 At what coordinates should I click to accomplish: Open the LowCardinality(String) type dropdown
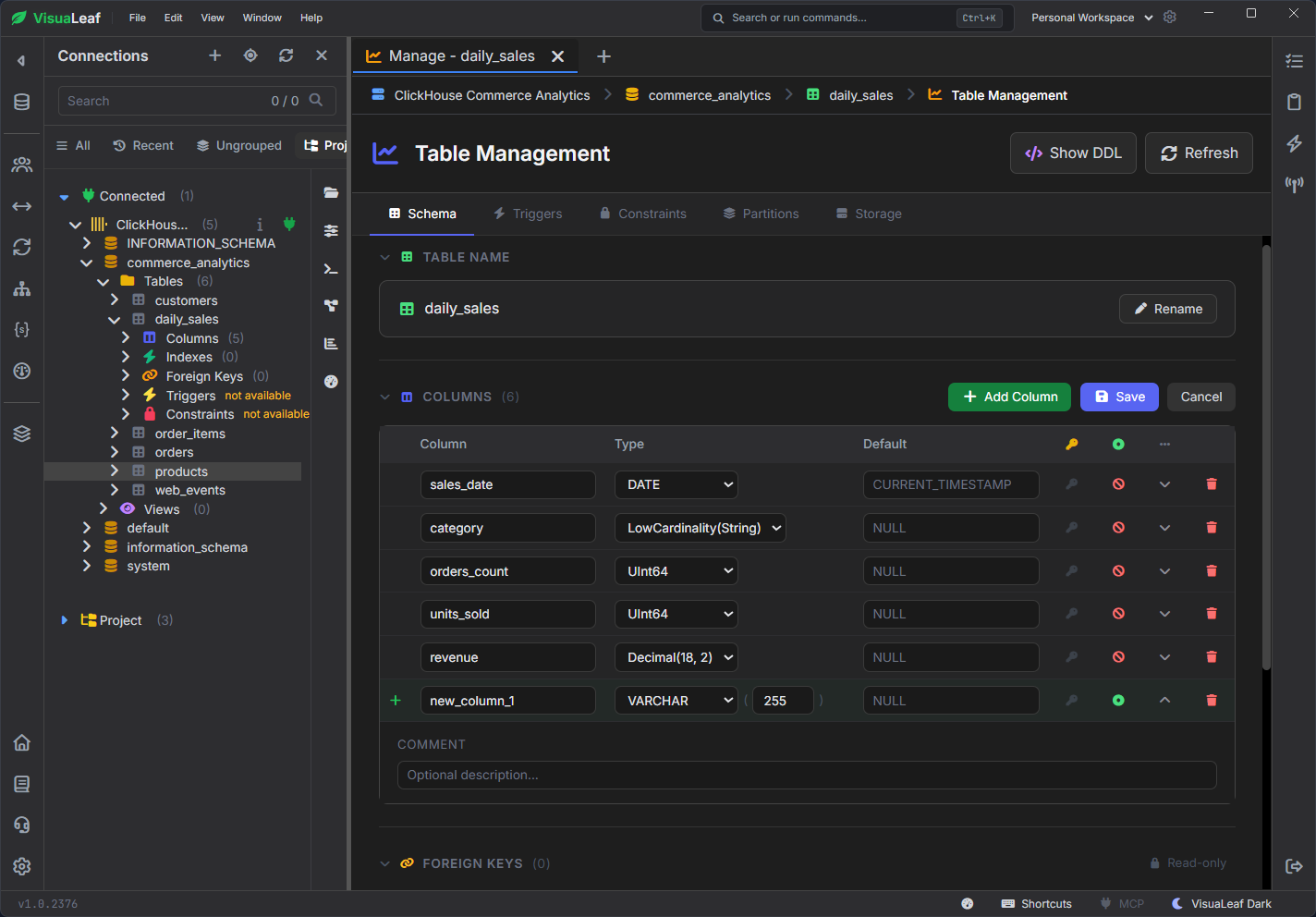(x=701, y=528)
